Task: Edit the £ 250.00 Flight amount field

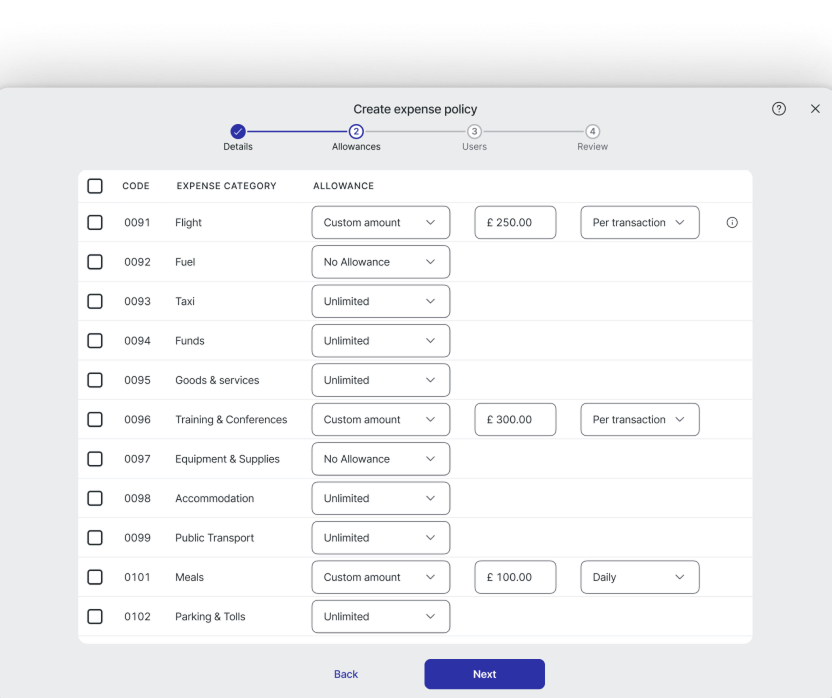Action: pos(515,223)
